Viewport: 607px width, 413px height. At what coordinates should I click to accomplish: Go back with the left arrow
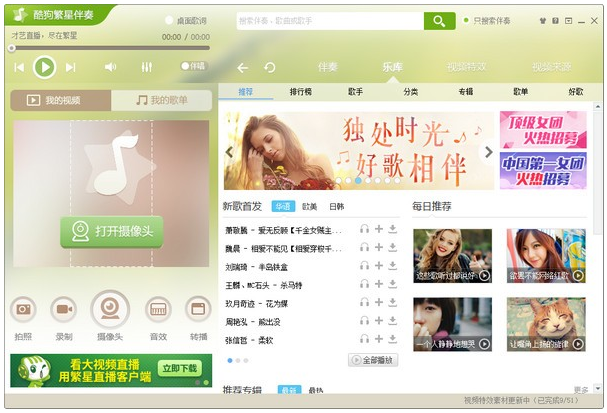point(243,68)
